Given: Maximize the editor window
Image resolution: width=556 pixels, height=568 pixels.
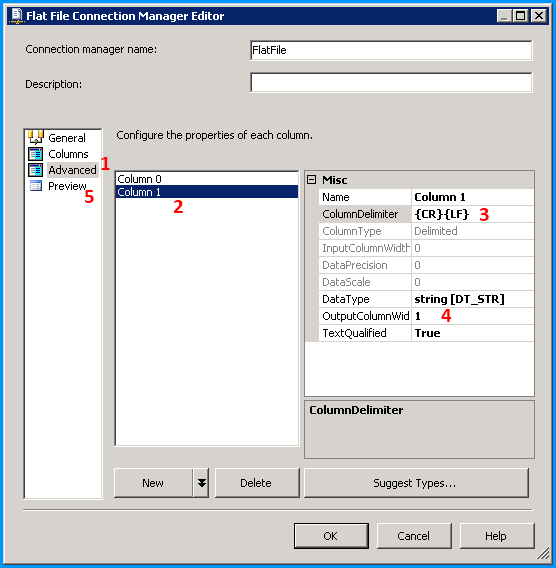Looking at the screenshot, I should (521, 16).
